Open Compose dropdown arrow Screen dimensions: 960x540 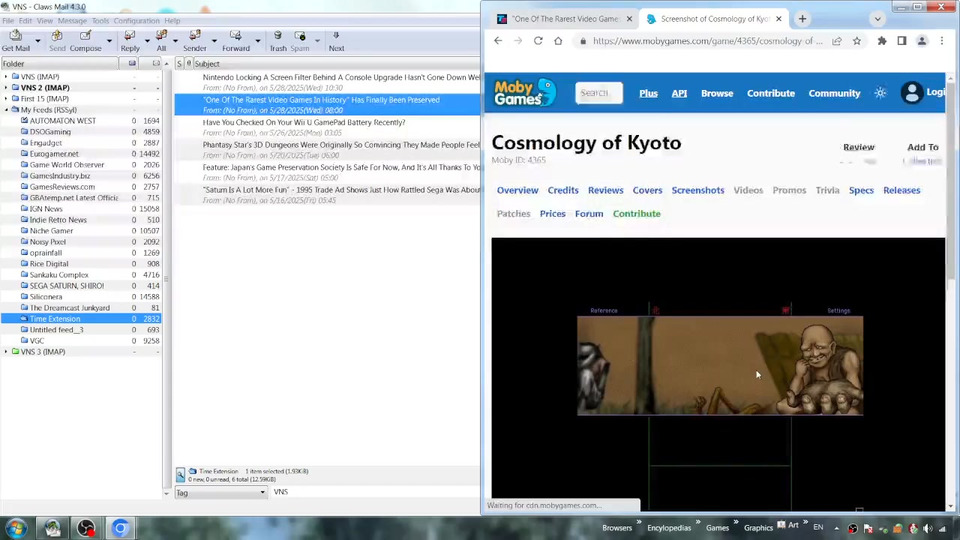[110, 41]
